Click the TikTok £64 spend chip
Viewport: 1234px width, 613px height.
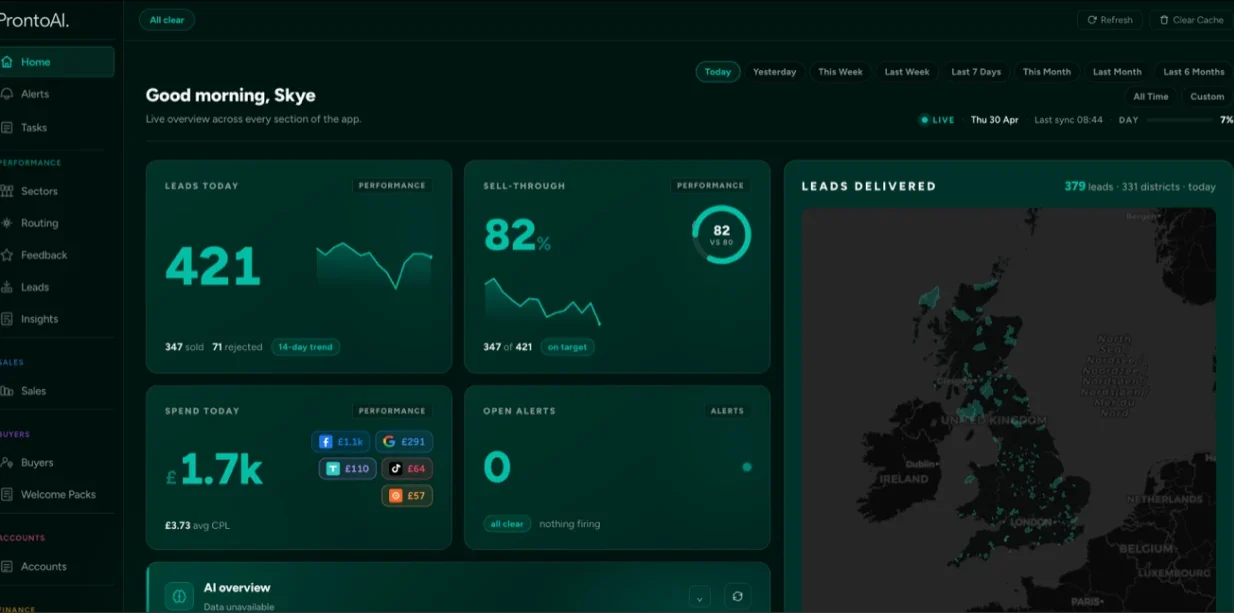tap(407, 468)
